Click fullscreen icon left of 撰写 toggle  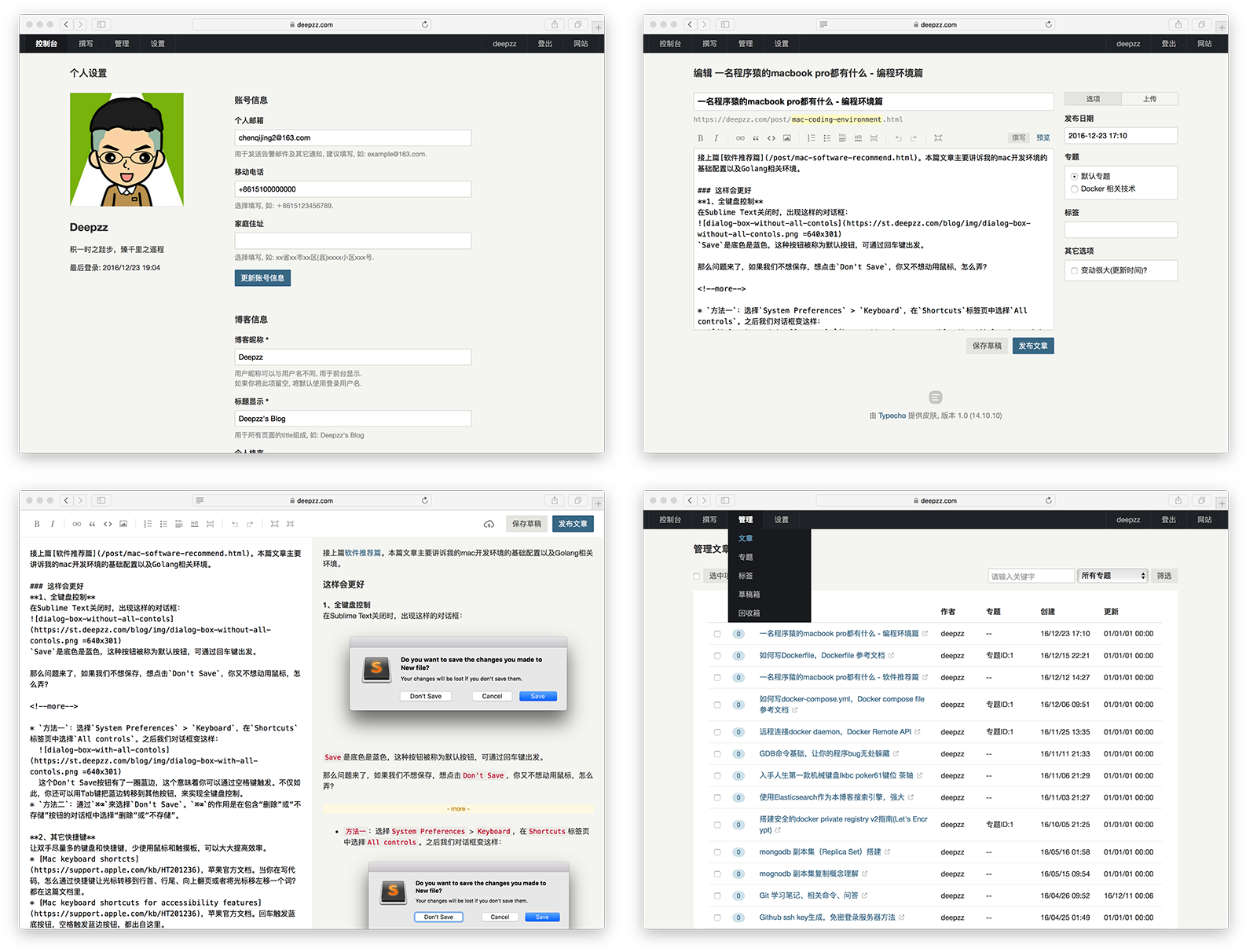click(938, 138)
